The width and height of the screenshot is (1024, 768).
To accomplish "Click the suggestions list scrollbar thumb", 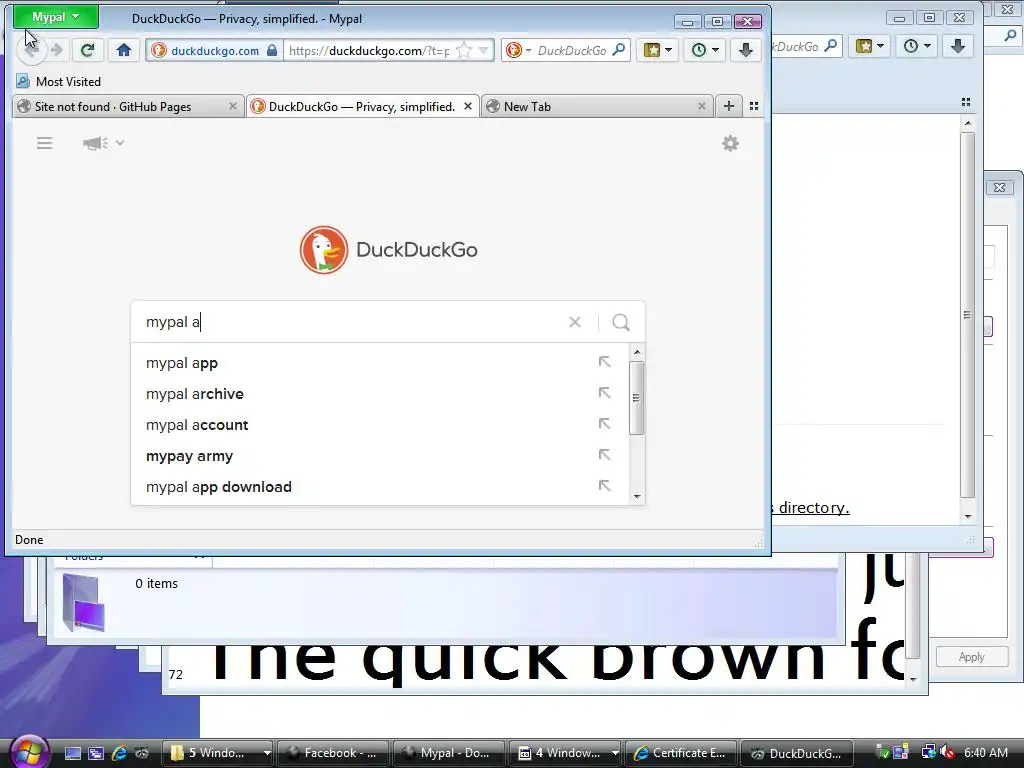I will (637, 398).
